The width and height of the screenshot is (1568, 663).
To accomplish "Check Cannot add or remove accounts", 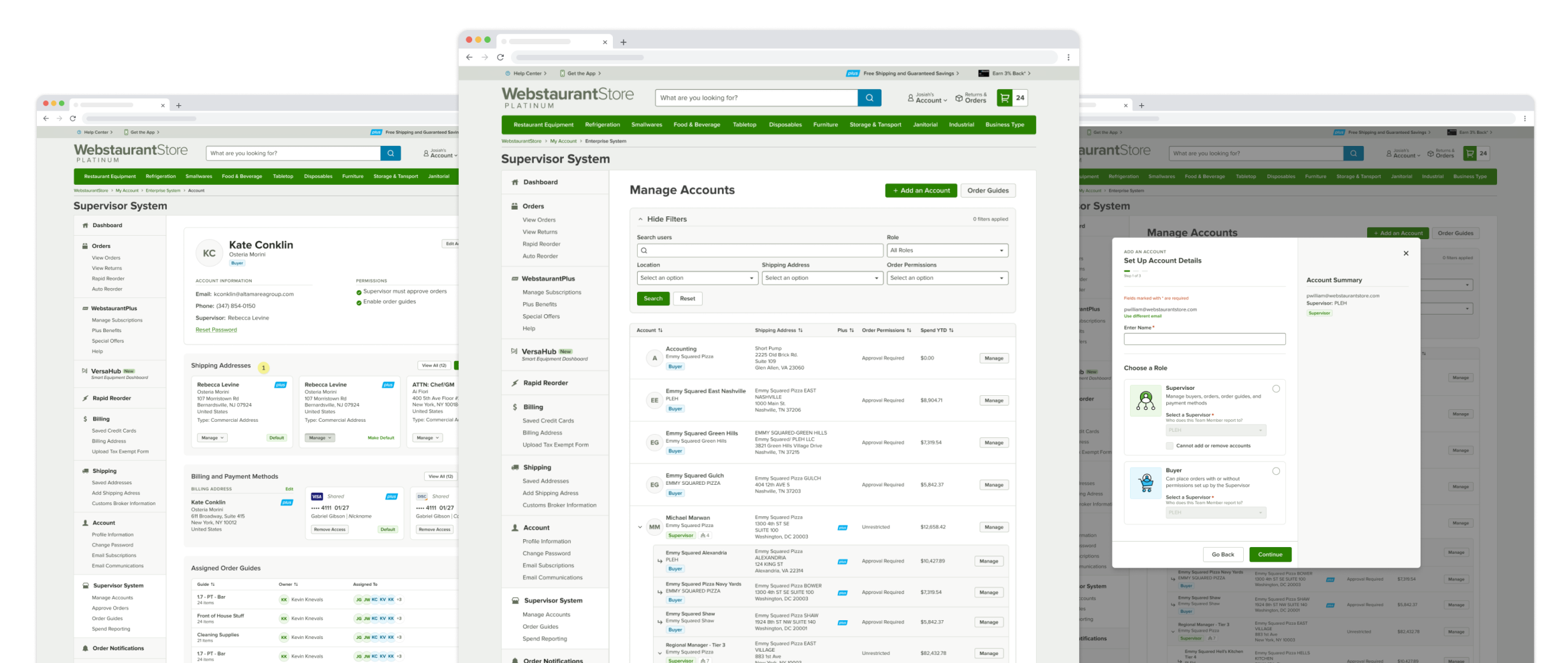I will pyautogui.click(x=1169, y=445).
